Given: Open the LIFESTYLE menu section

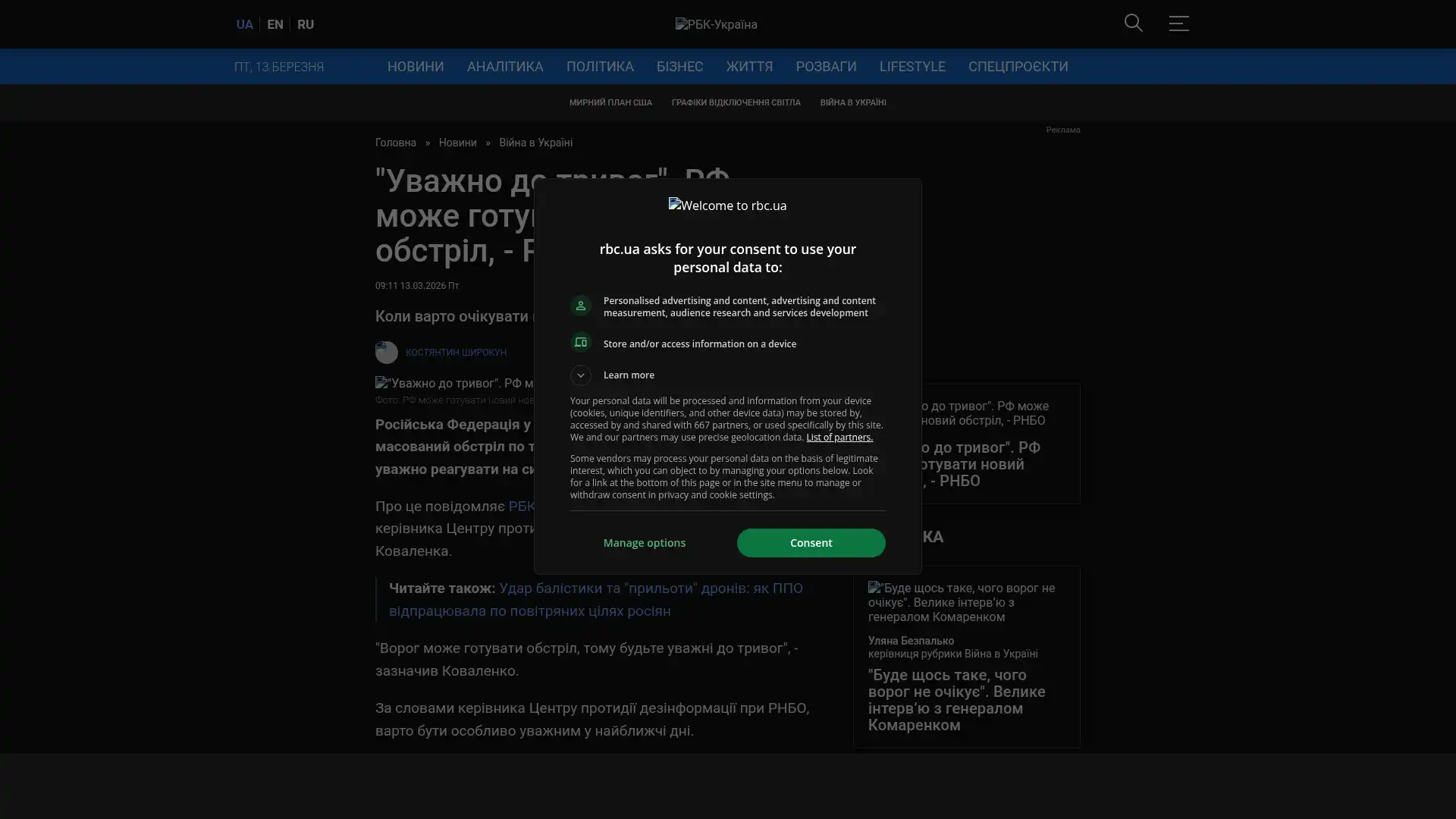Looking at the screenshot, I should pyautogui.click(x=912, y=67).
